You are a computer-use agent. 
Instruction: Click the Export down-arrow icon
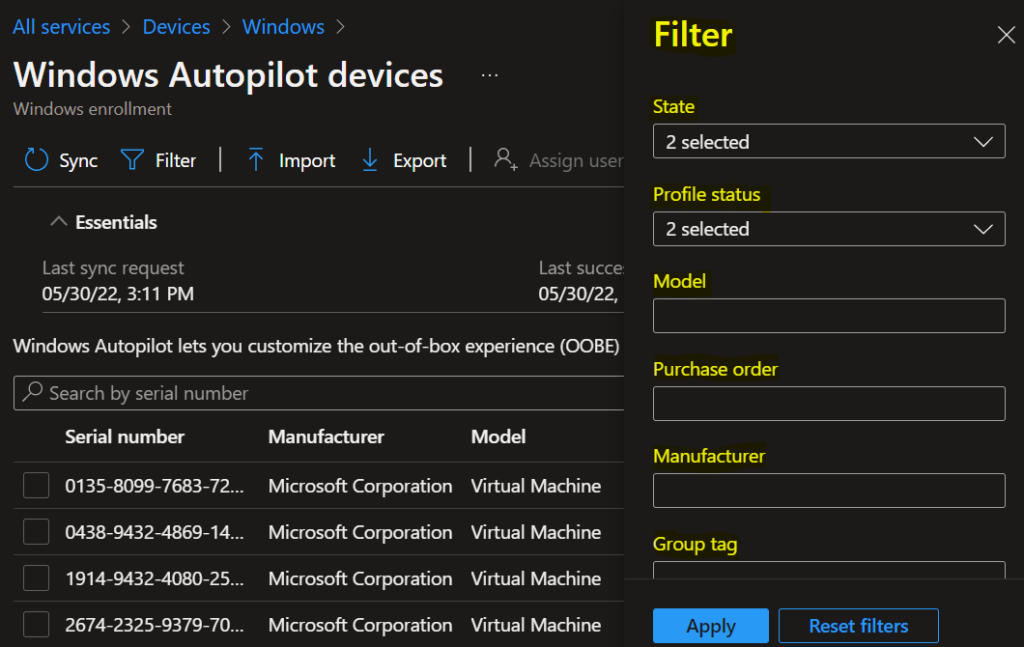(370, 160)
